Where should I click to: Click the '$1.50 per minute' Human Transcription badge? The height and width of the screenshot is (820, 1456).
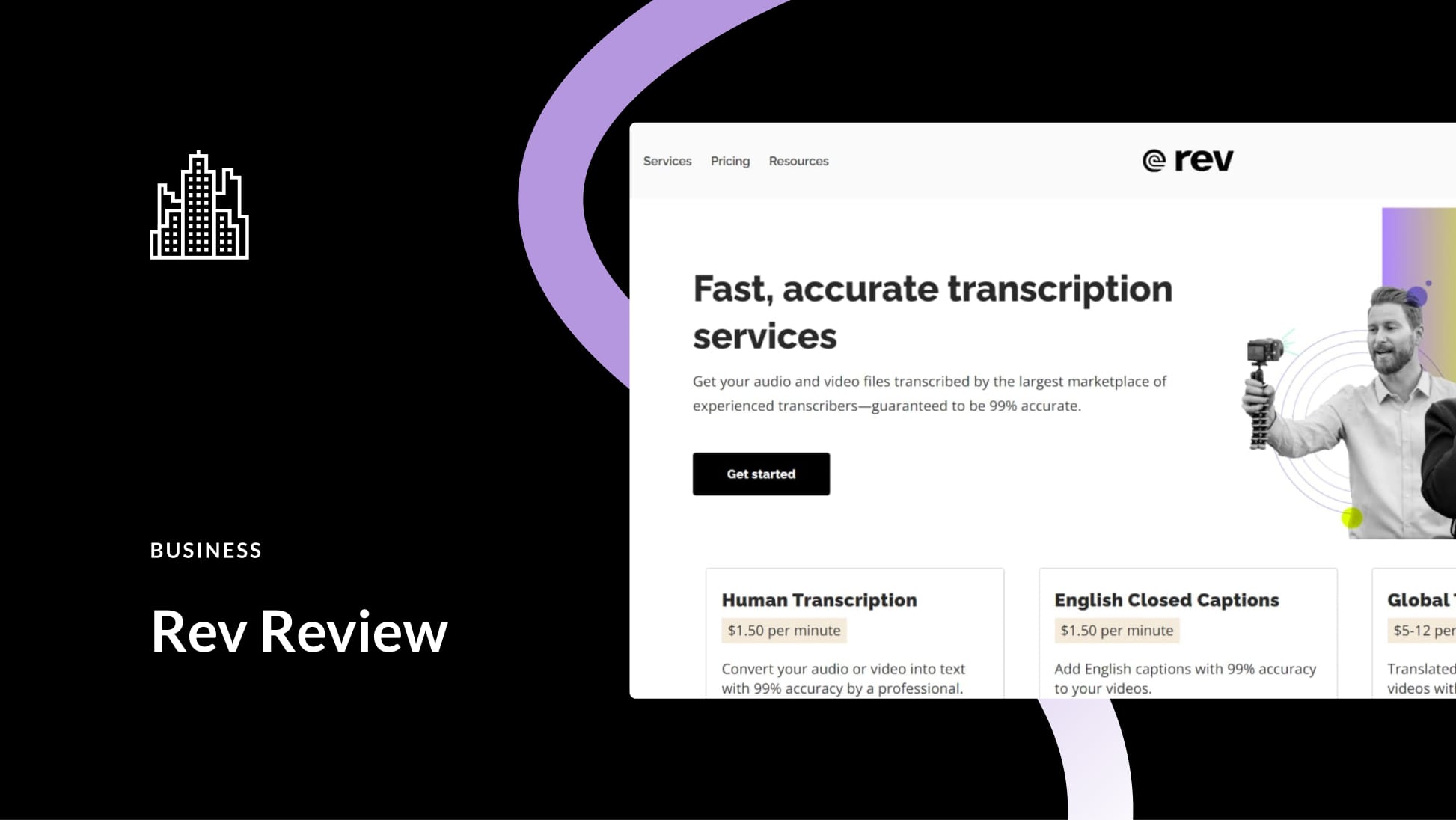782,630
